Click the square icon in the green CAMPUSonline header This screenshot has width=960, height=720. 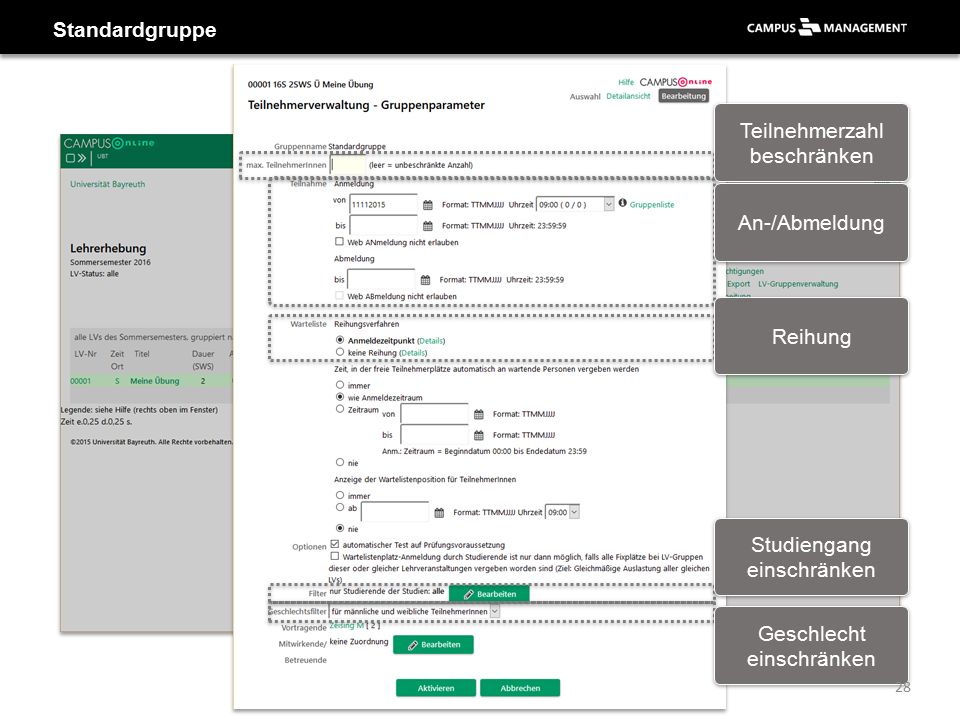70,158
